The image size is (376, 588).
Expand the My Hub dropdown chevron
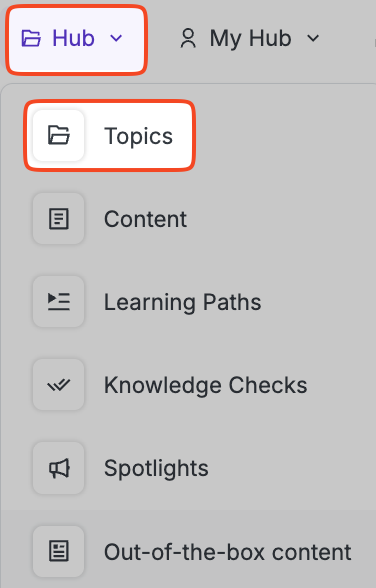pyautogui.click(x=313, y=38)
